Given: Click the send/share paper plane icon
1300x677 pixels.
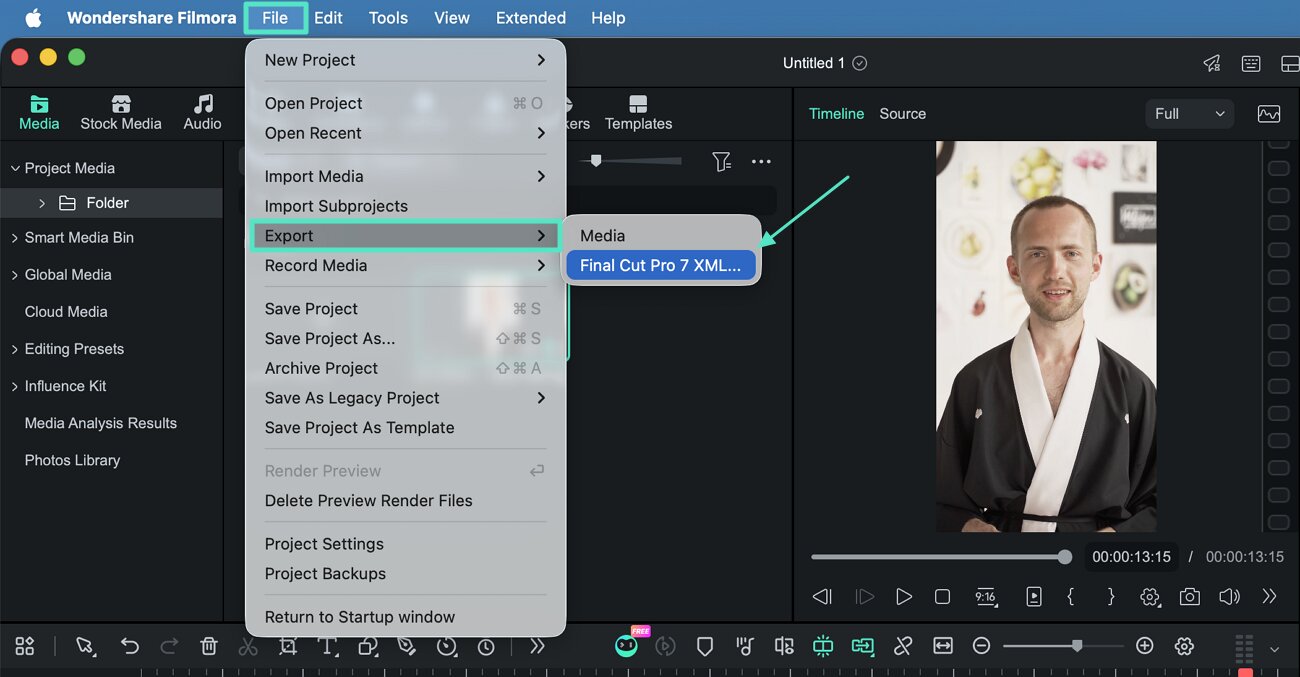Looking at the screenshot, I should tap(1212, 63).
